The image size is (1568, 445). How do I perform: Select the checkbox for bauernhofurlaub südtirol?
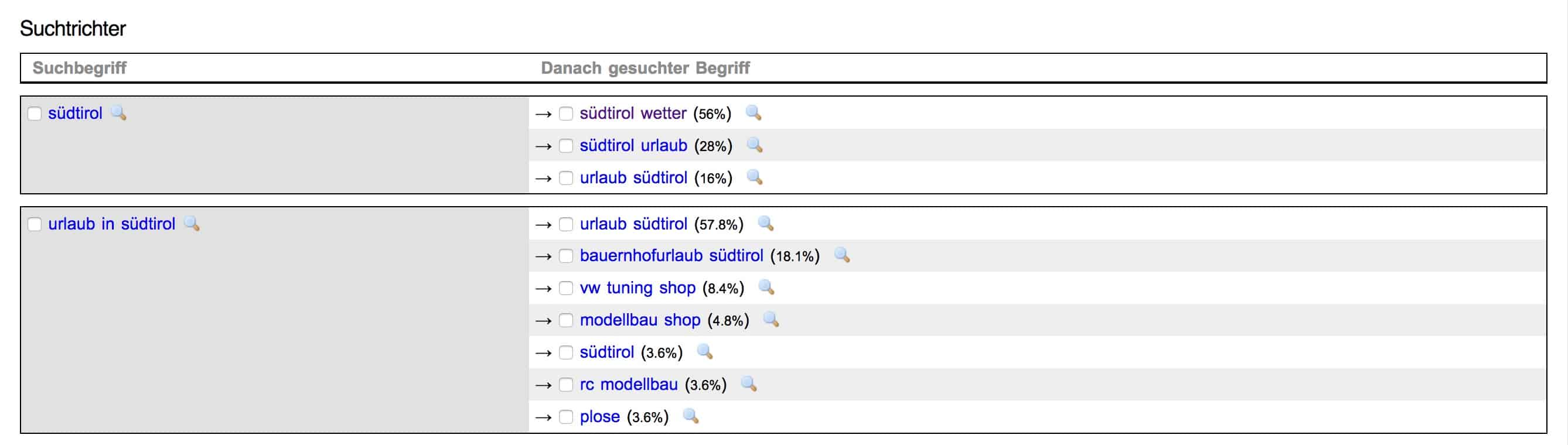(x=566, y=256)
